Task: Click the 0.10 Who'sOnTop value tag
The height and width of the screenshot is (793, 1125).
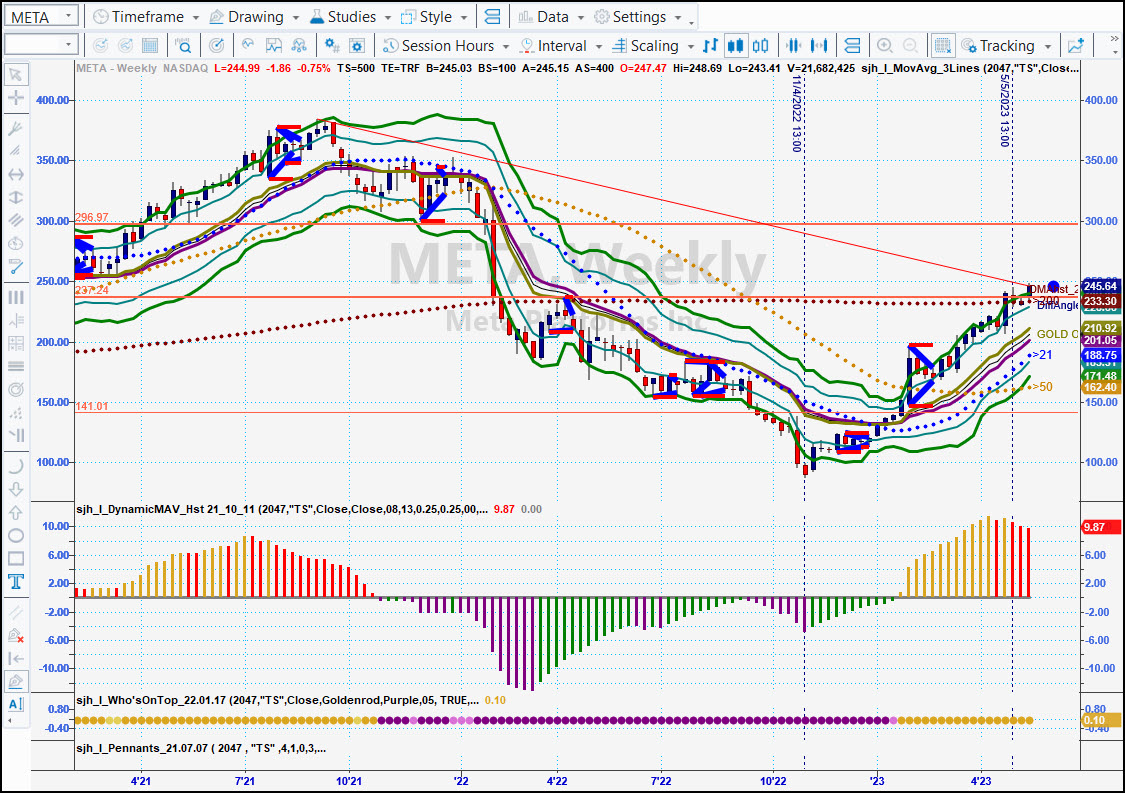Action: (1101, 721)
